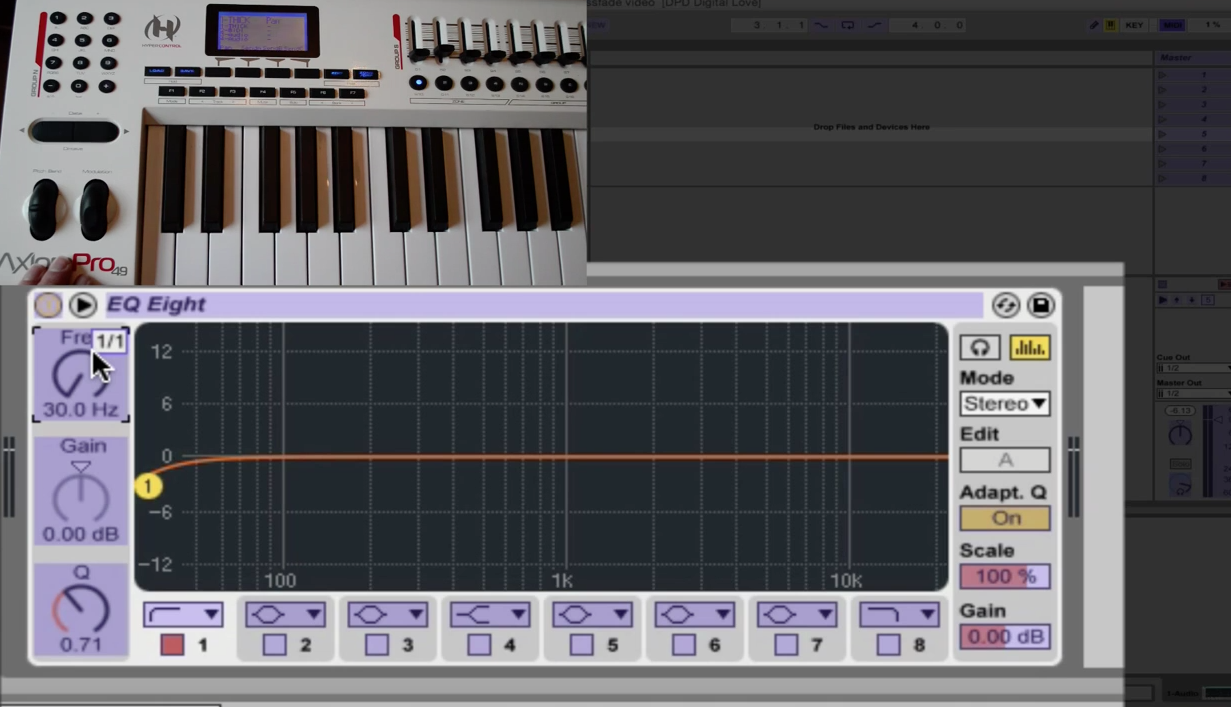Screen dimensions: 1231x707
Task: Enable audition mode headphone icon
Action: pos(980,347)
